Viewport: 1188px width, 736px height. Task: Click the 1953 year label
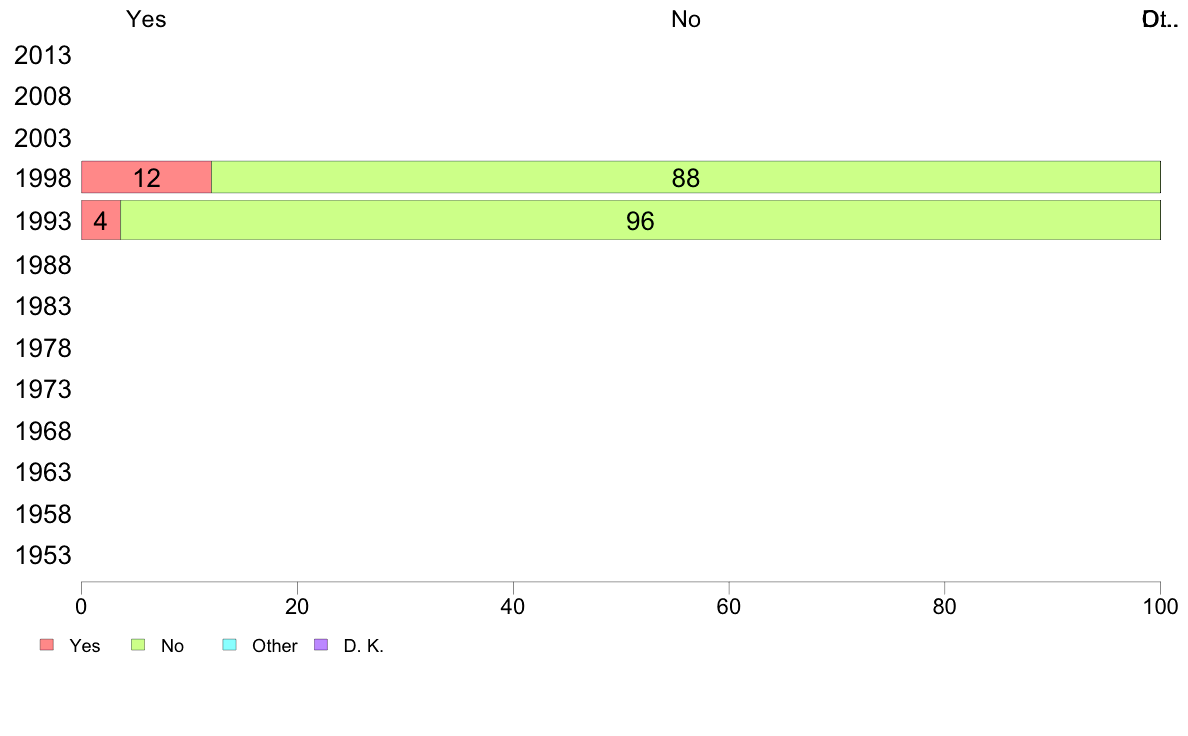pyautogui.click(x=43, y=556)
